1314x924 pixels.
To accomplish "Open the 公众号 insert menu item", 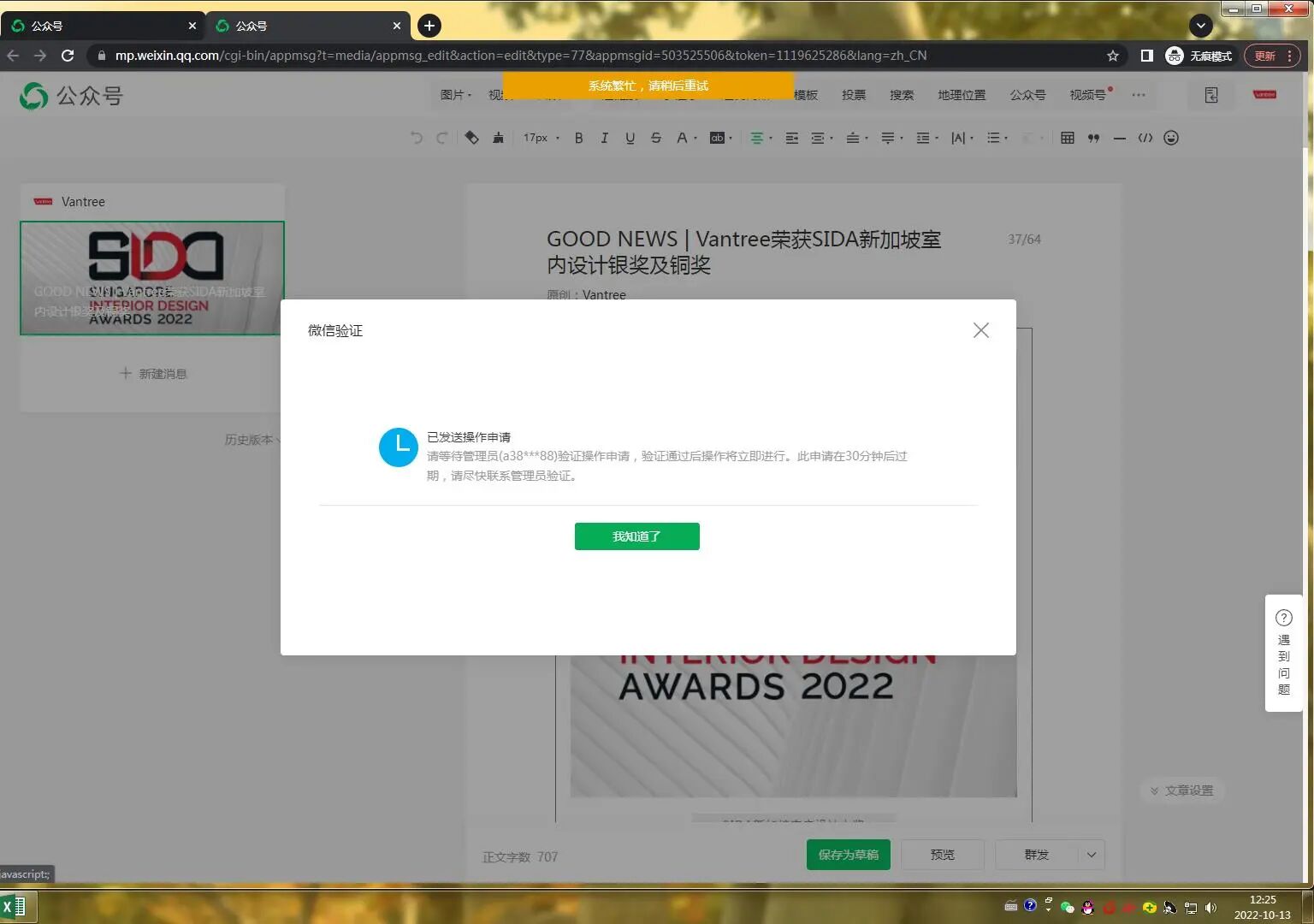I will click(x=1027, y=95).
